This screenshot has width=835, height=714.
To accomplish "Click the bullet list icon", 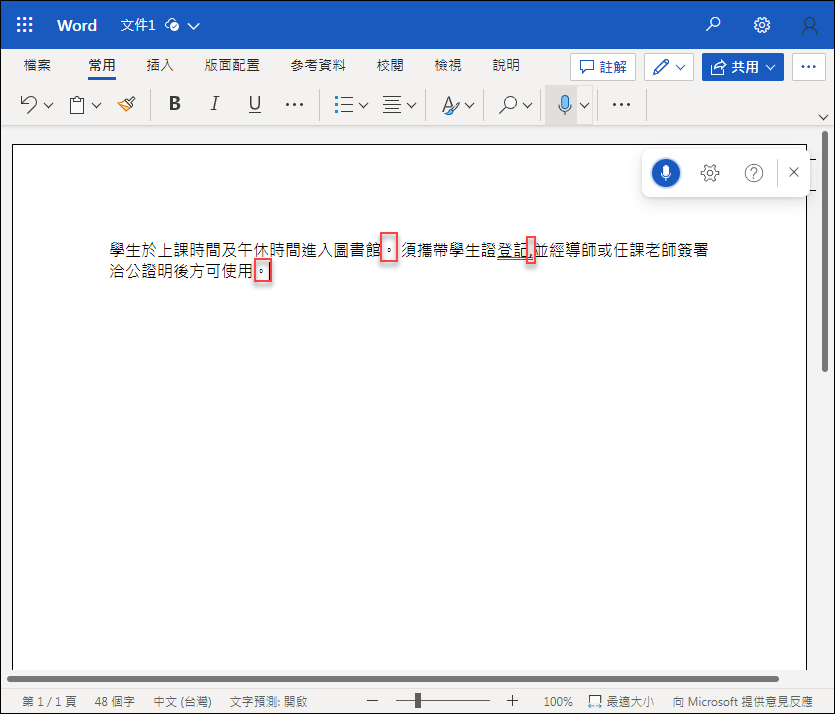I will [344, 105].
